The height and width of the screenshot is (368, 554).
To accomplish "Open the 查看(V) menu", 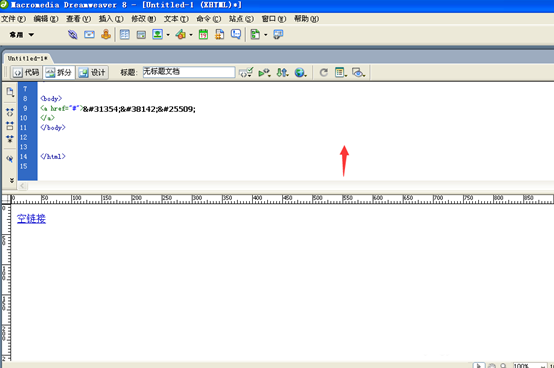I will (78, 19).
